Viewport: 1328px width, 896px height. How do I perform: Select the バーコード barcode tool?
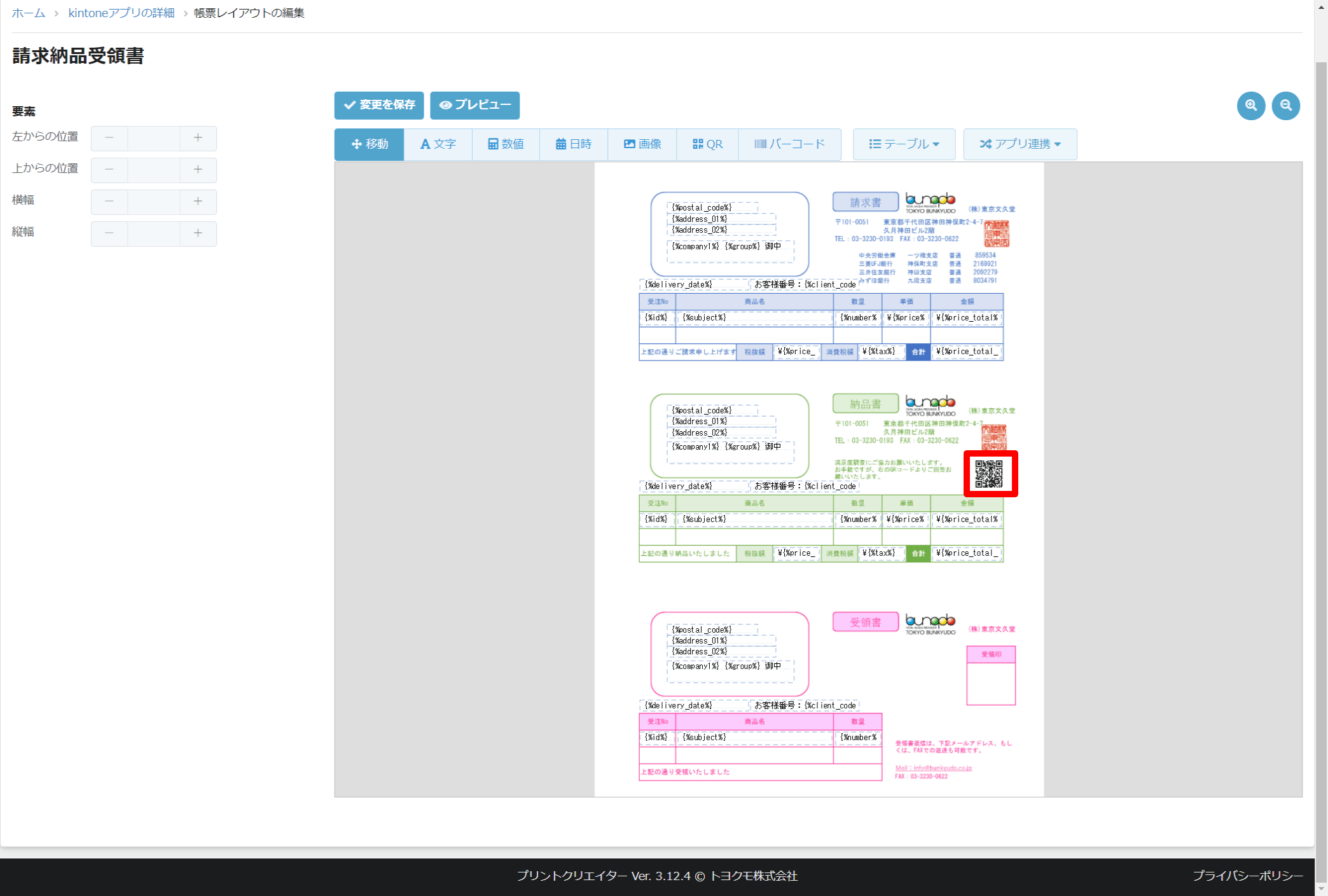click(789, 144)
